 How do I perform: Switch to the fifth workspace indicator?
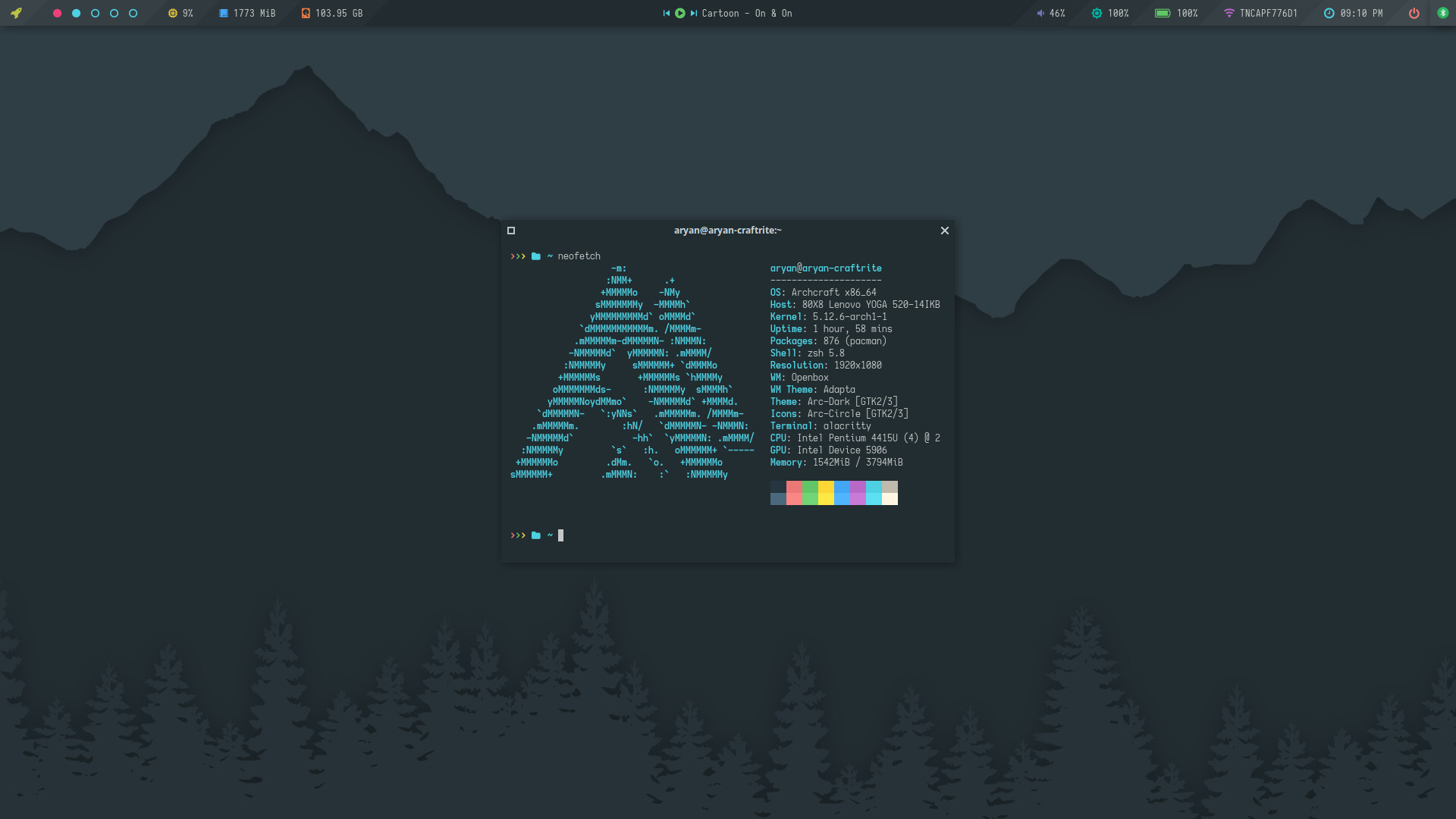pyautogui.click(x=133, y=13)
